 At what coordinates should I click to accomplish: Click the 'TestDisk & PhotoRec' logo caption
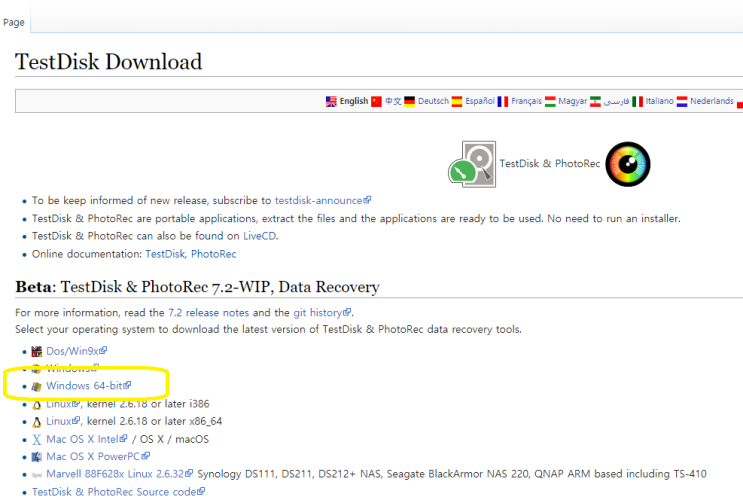coord(550,164)
